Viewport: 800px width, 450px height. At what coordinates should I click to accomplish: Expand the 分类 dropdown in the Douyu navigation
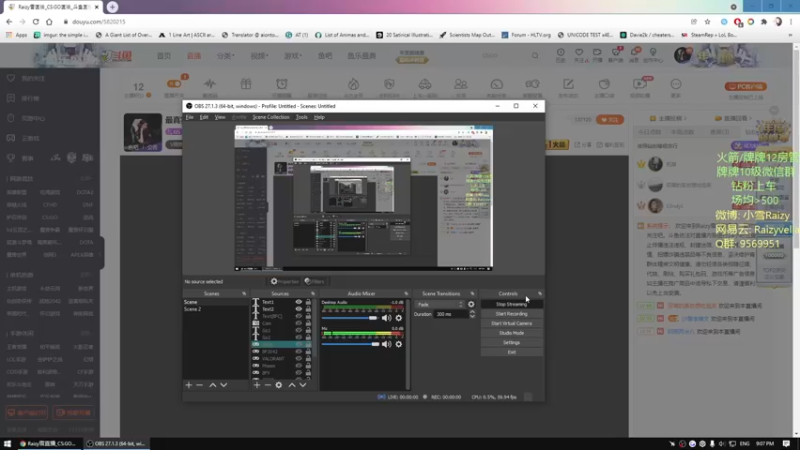[226, 56]
